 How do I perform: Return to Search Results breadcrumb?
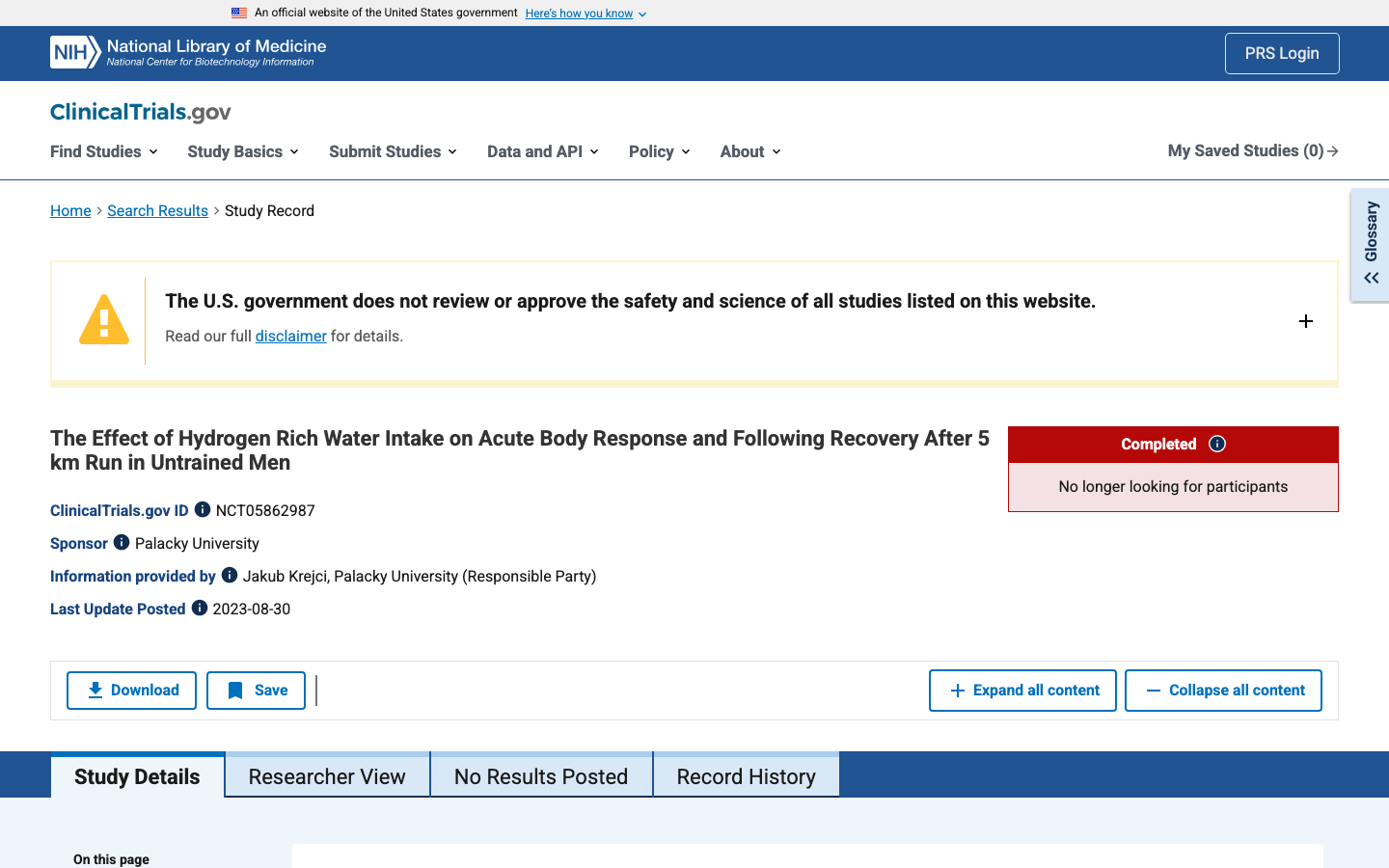(157, 210)
